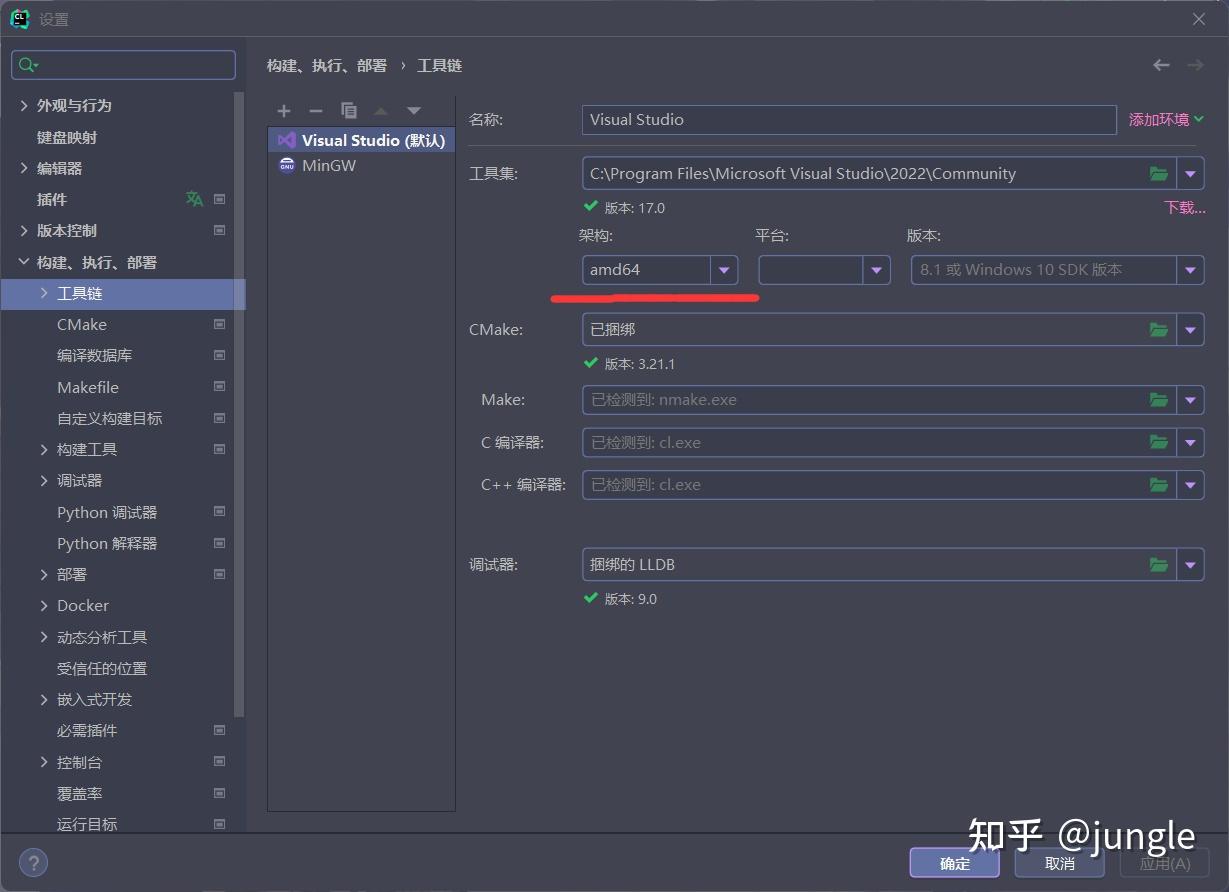Open the empty 平台 dropdown
The width and height of the screenshot is (1229, 892).
tap(876, 269)
